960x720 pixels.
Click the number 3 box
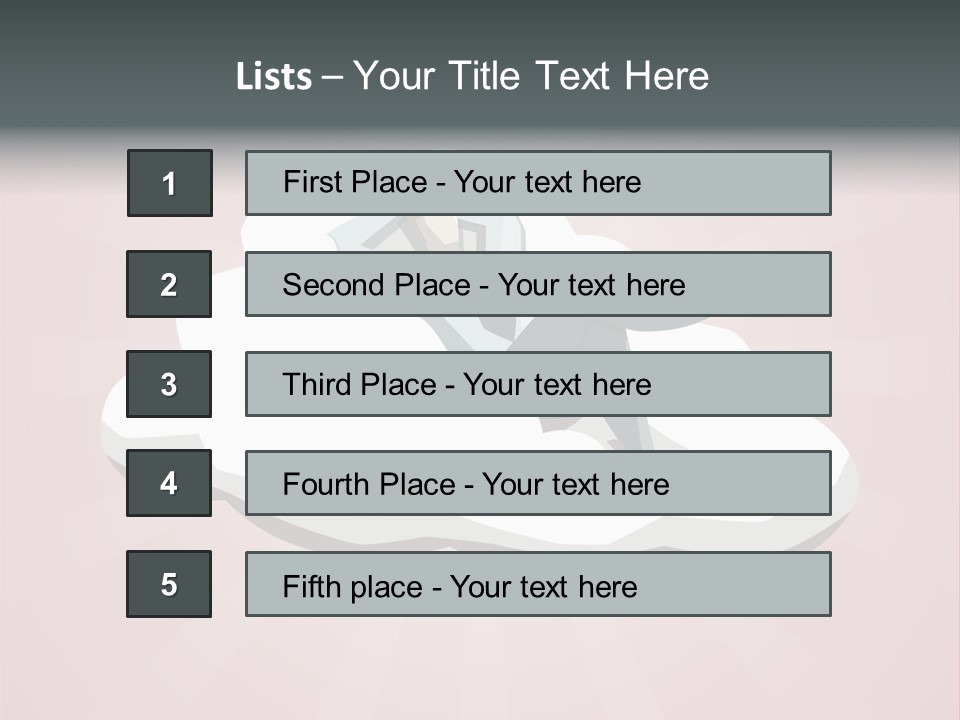pos(169,384)
